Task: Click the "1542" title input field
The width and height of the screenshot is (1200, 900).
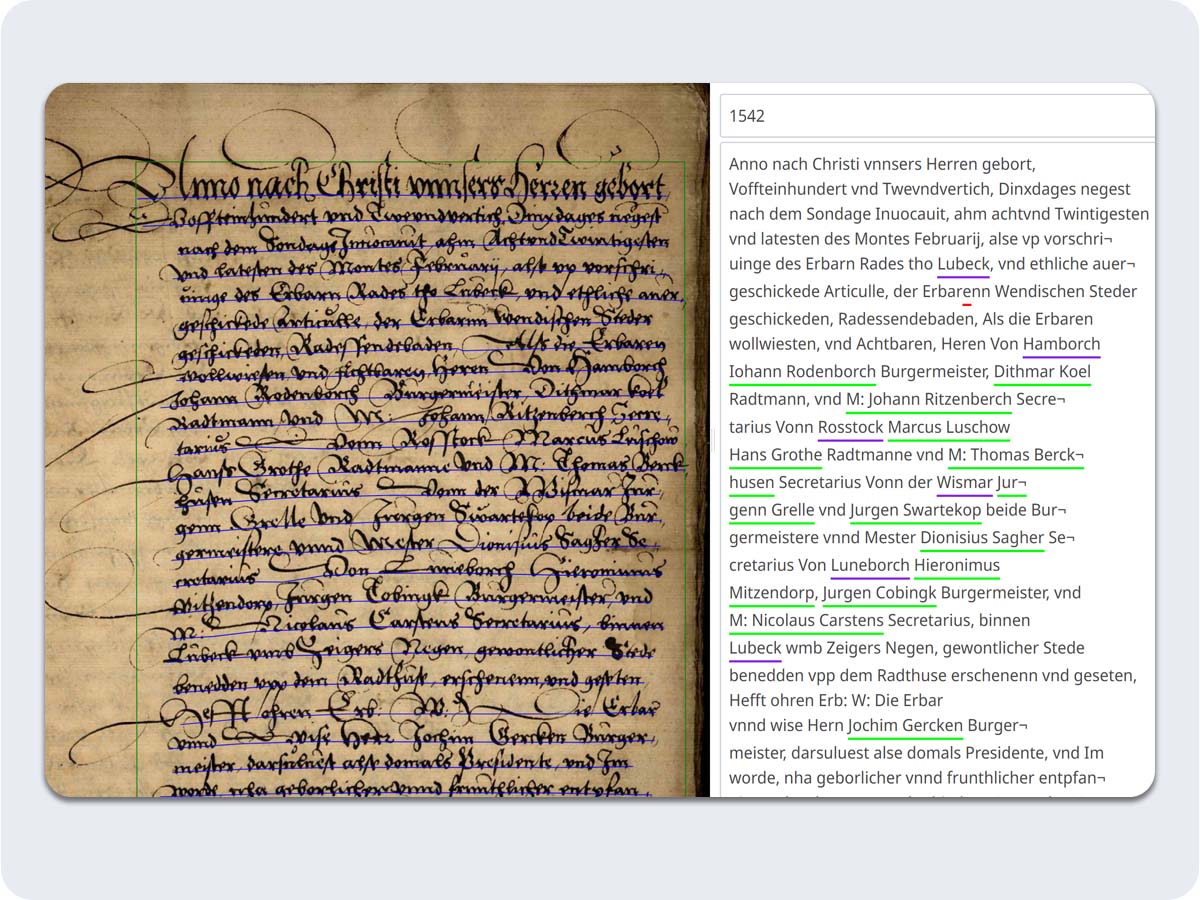Action: click(935, 116)
